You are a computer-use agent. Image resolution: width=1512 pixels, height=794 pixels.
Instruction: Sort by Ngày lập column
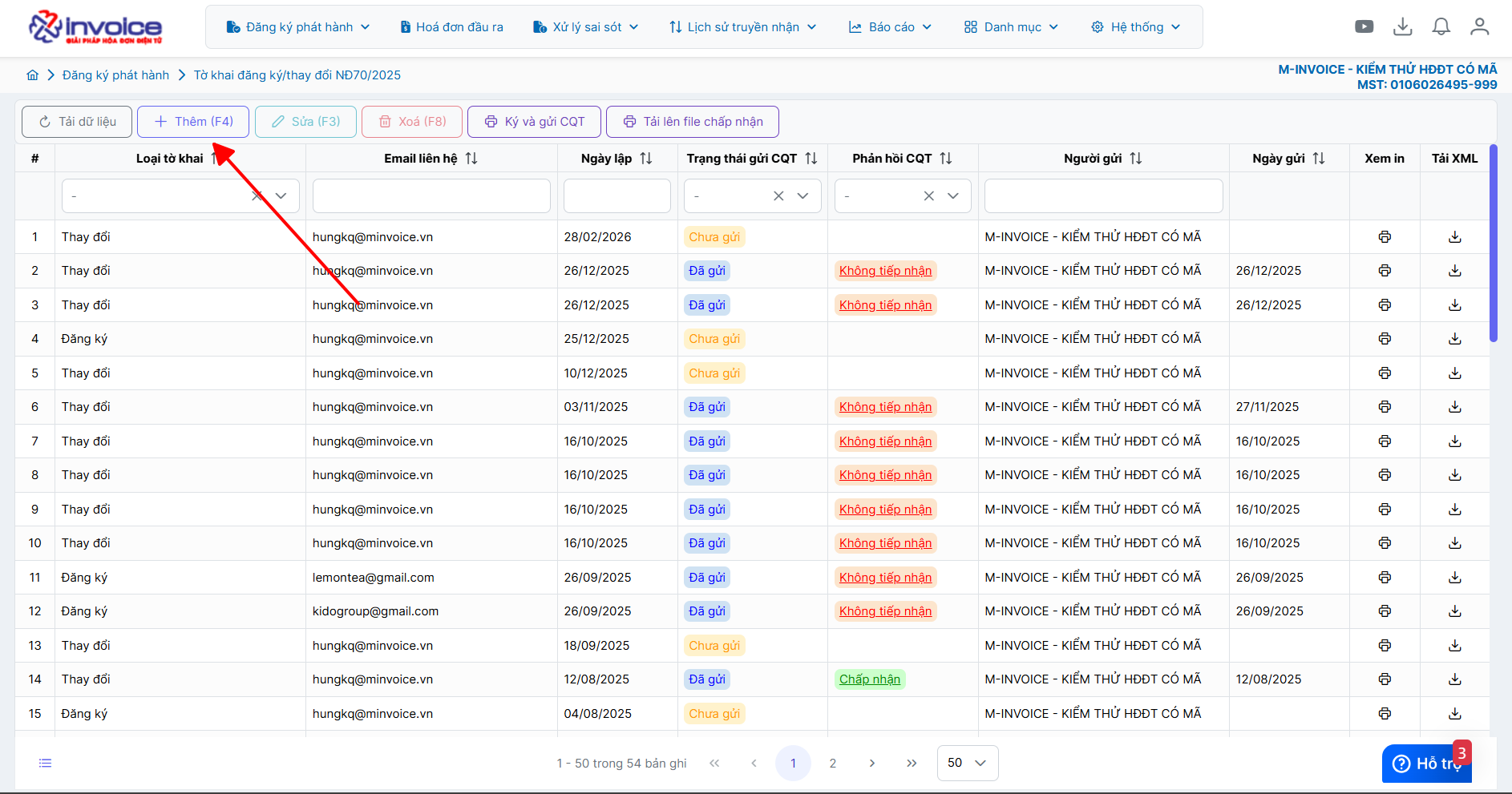646,159
